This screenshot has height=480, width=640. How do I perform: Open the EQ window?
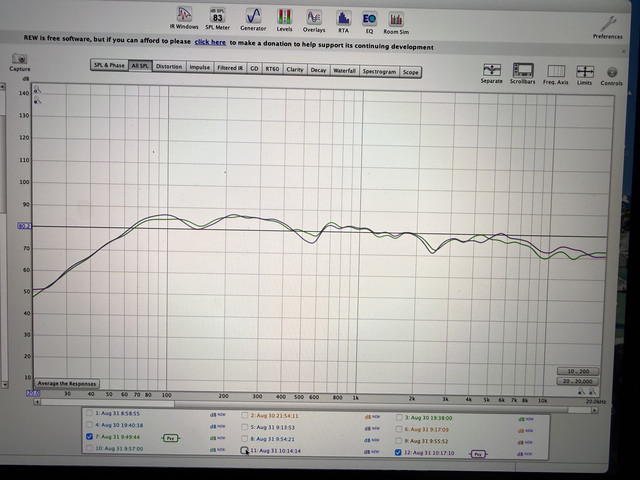pos(369,23)
